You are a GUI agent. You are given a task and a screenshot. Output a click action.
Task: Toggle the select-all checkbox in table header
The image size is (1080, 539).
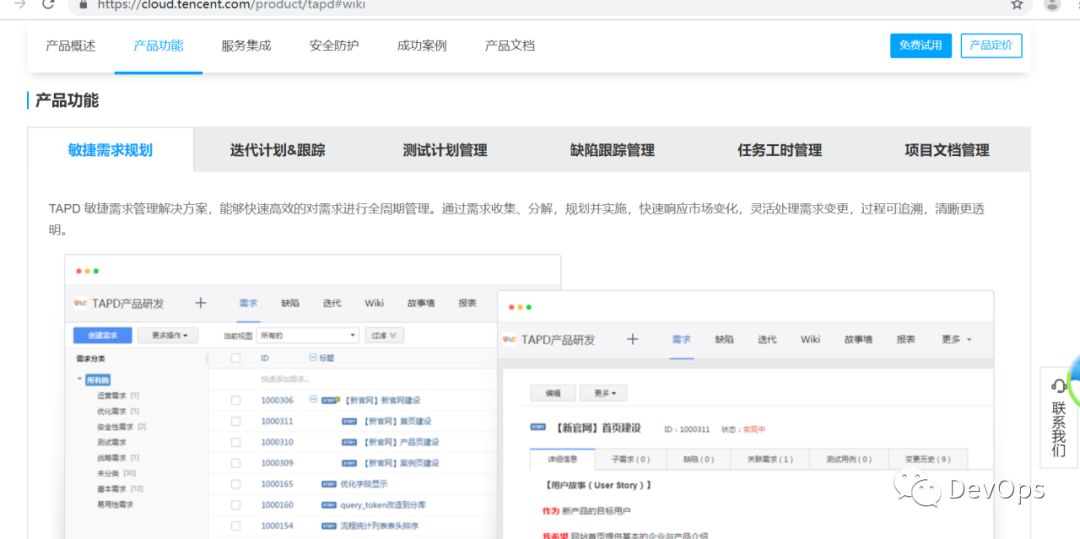click(x=236, y=358)
